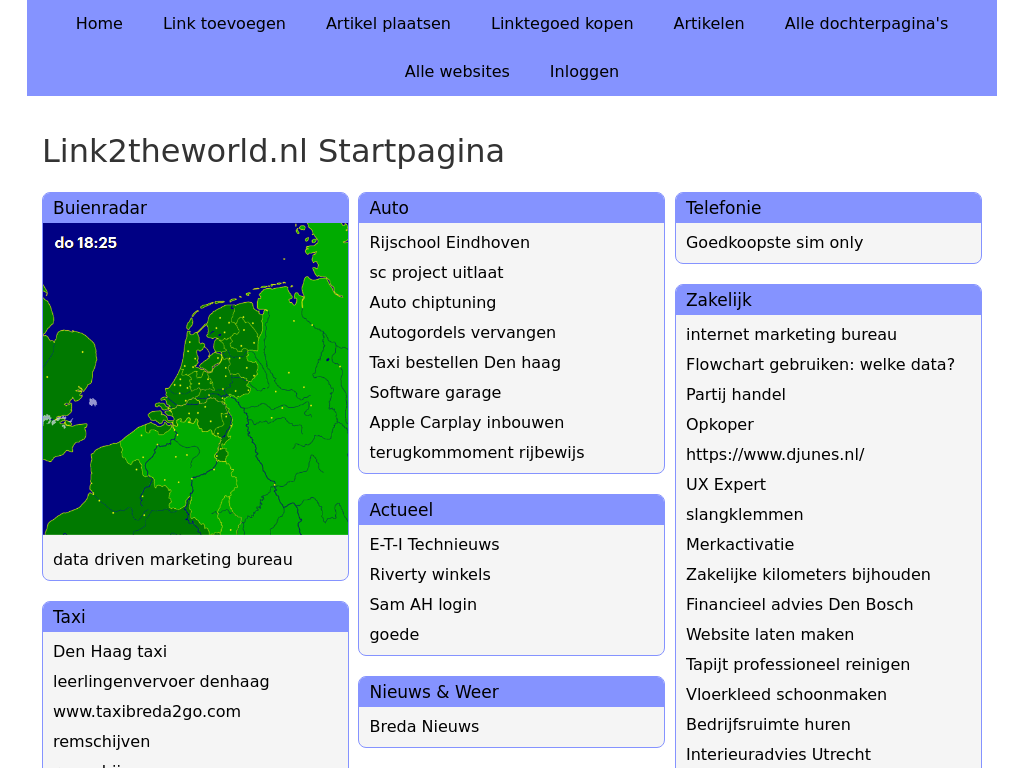Click Apple Carplay inbouwen link
The image size is (1024, 768).
click(466, 422)
